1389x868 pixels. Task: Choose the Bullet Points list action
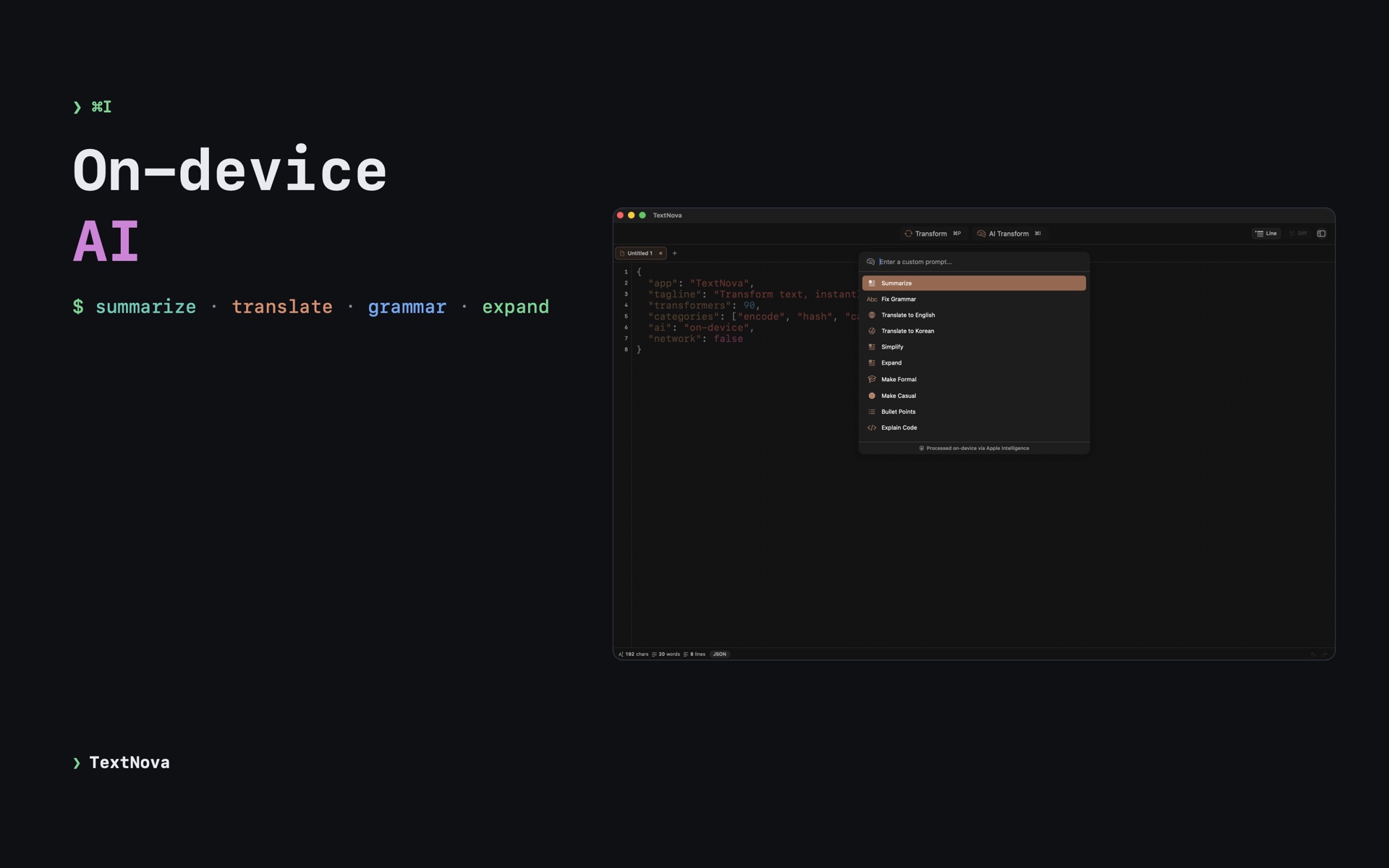pyautogui.click(x=974, y=412)
